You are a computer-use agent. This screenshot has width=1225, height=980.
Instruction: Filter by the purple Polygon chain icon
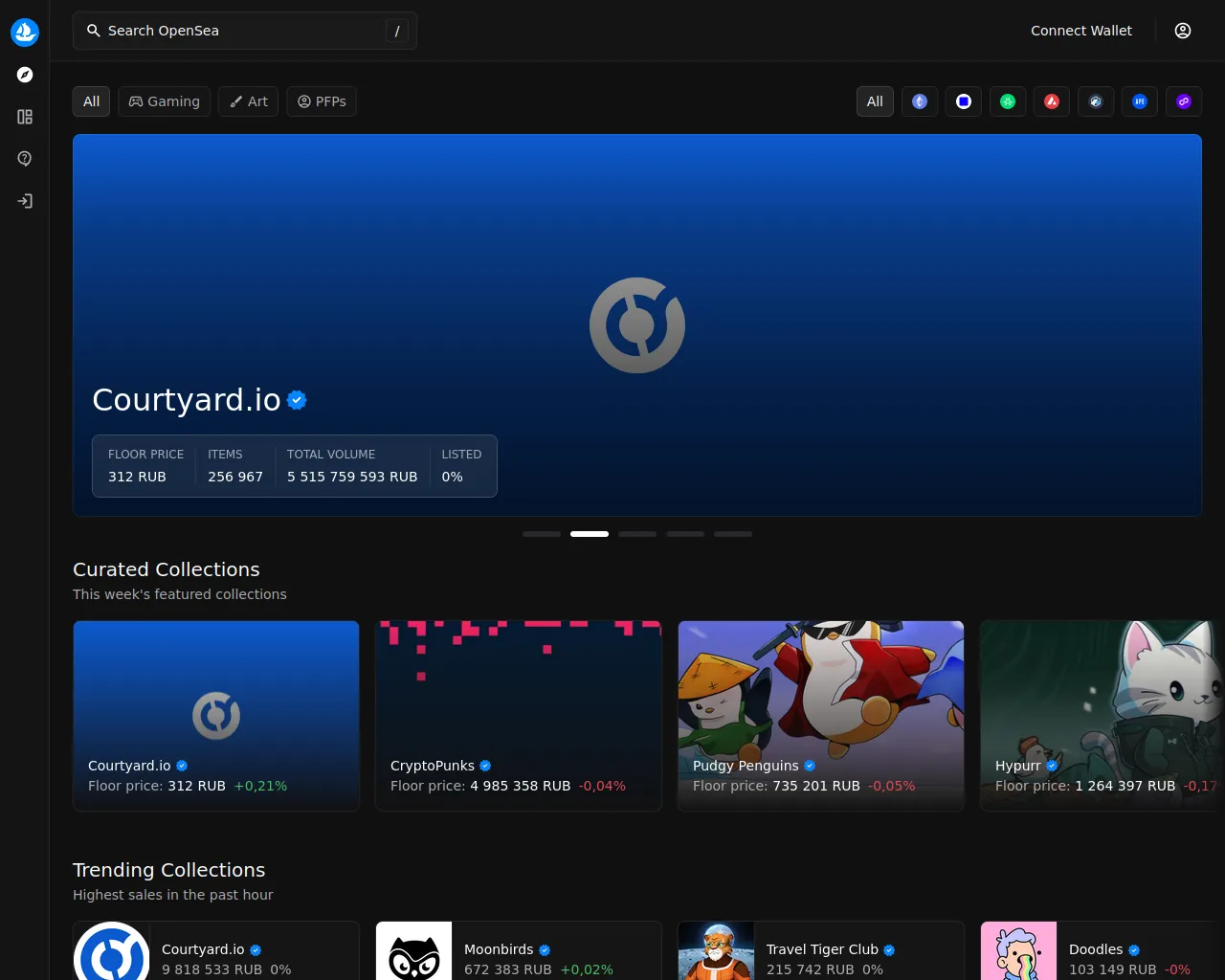(x=1184, y=101)
